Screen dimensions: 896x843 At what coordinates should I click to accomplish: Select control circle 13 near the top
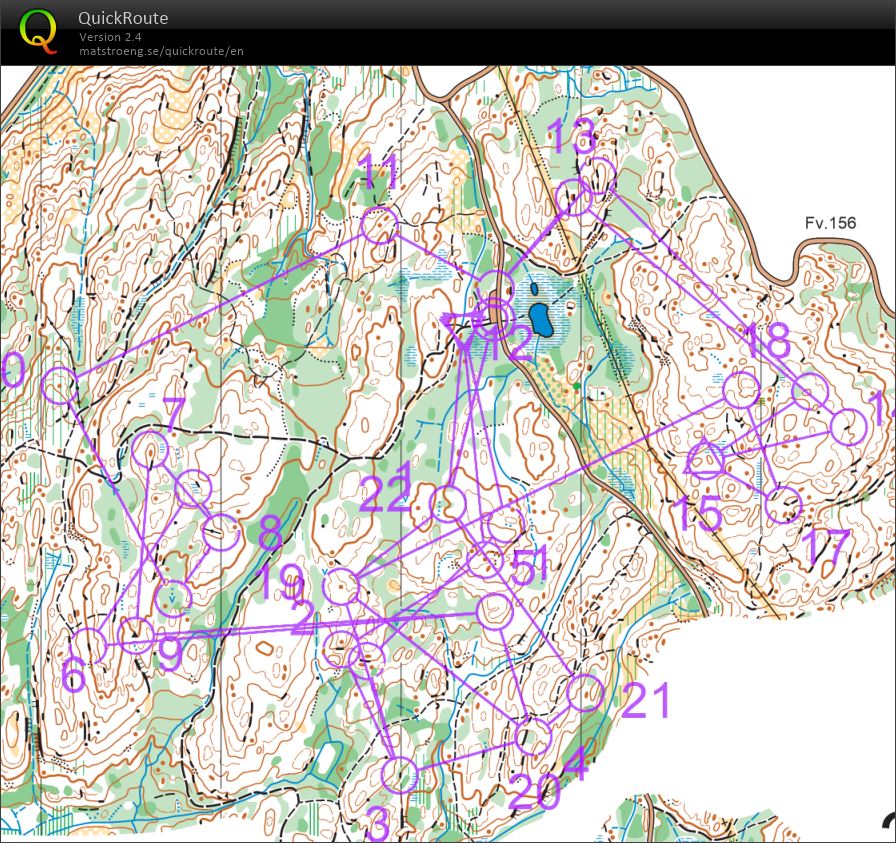tap(574, 197)
